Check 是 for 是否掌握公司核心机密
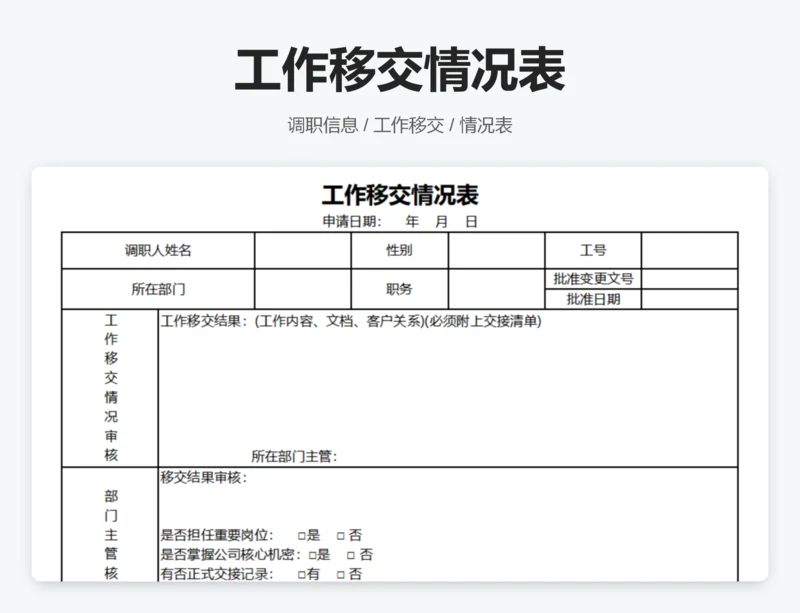Screen dimensions: 800x613 click(x=312, y=555)
